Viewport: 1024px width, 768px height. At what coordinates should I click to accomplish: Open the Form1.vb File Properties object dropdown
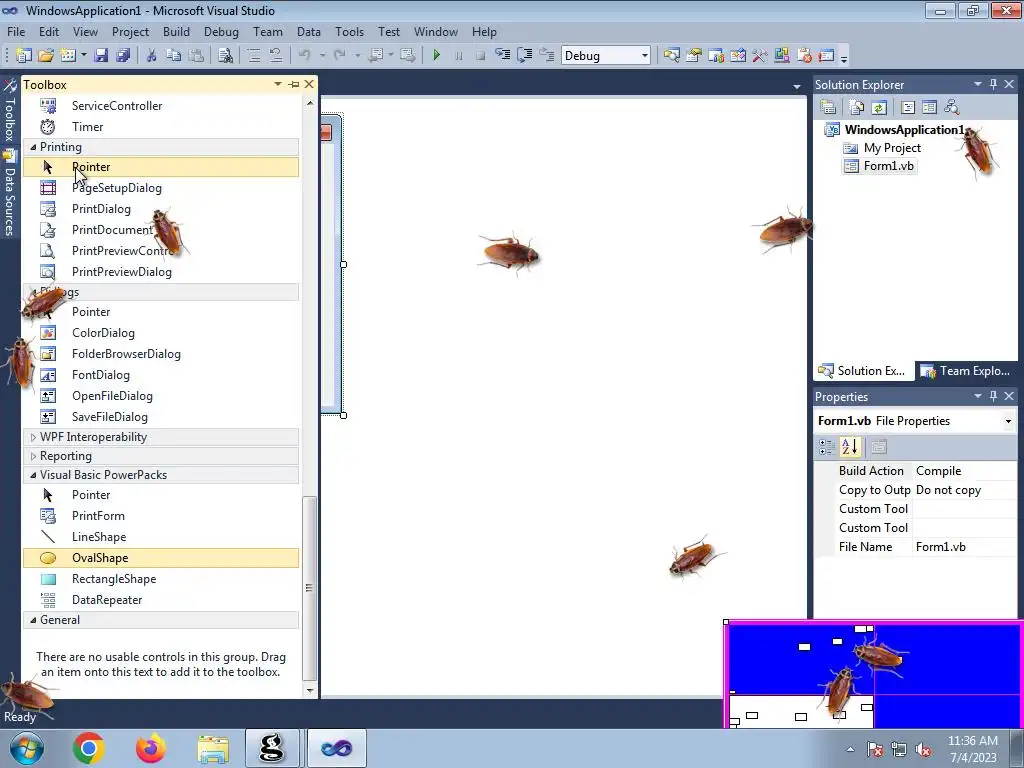click(x=1008, y=421)
